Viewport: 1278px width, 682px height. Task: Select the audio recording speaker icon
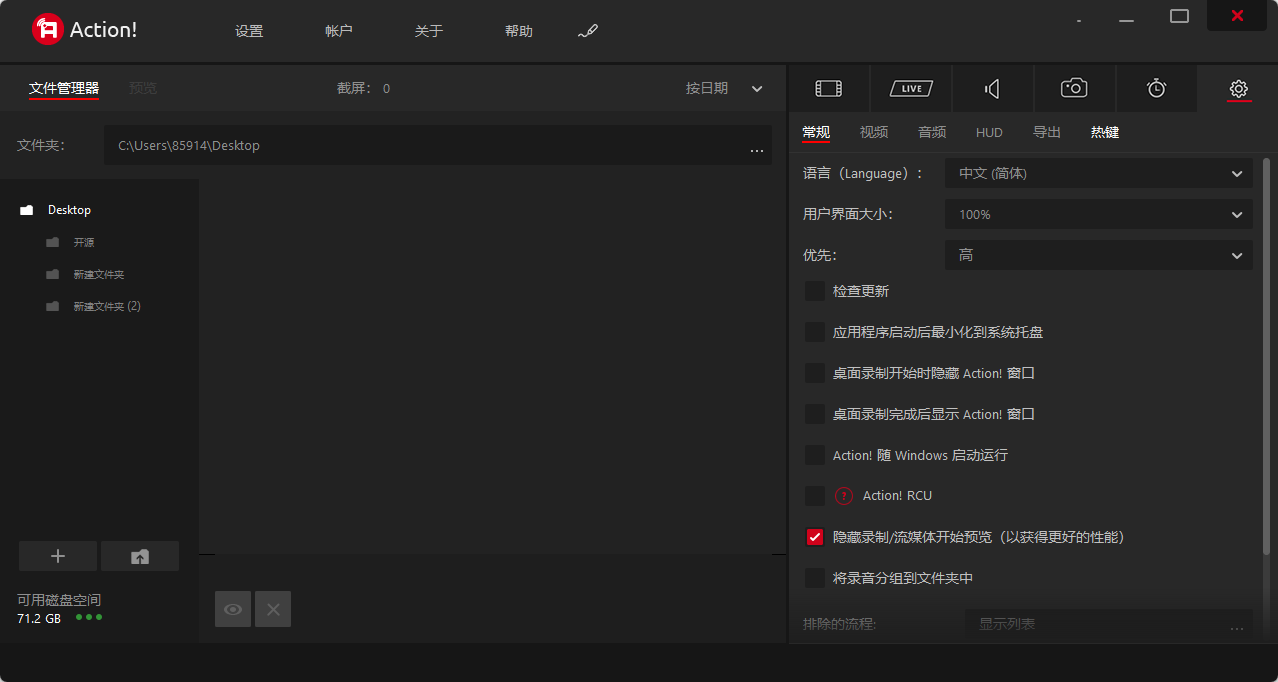click(991, 88)
